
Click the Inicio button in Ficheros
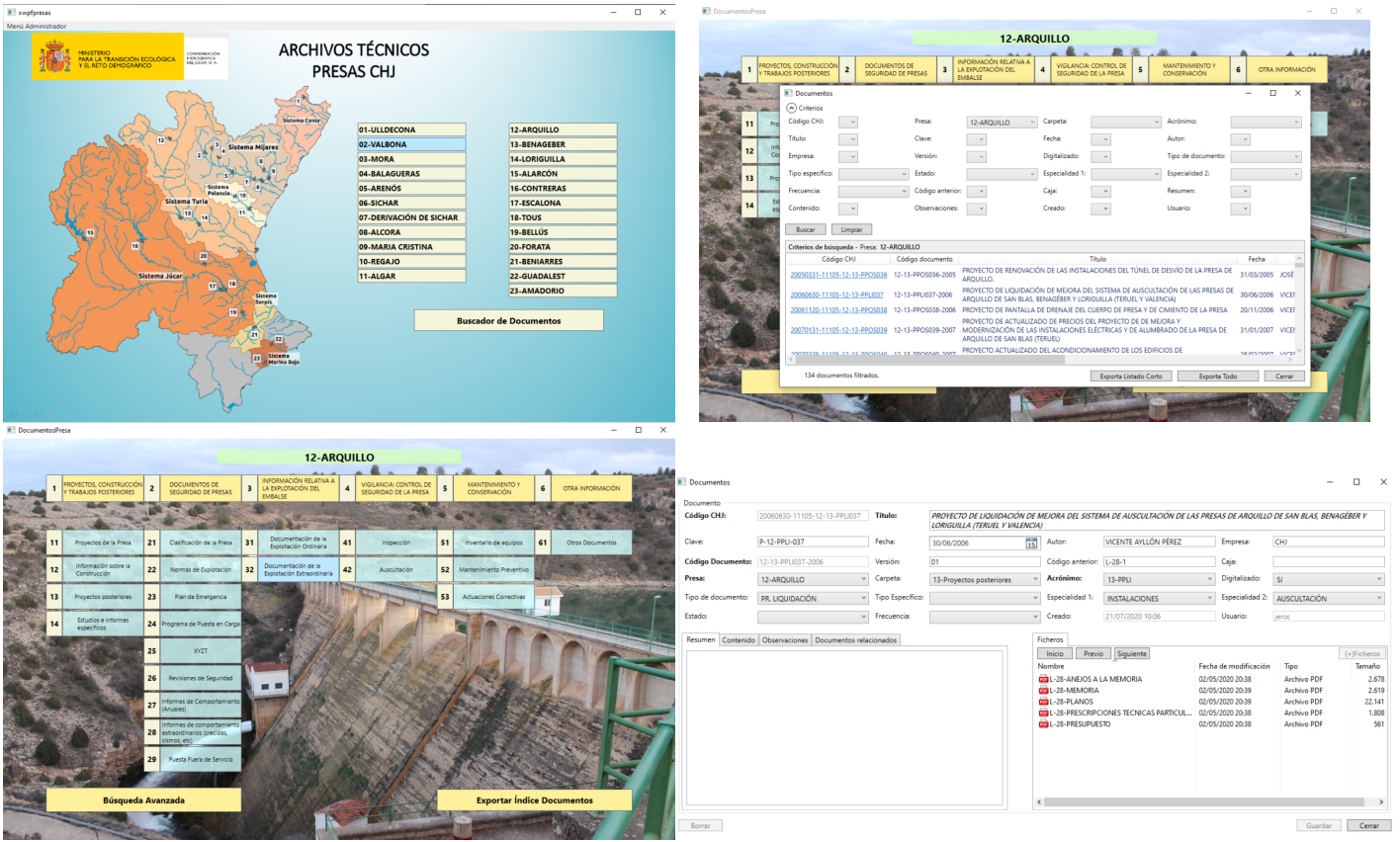click(x=1055, y=654)
